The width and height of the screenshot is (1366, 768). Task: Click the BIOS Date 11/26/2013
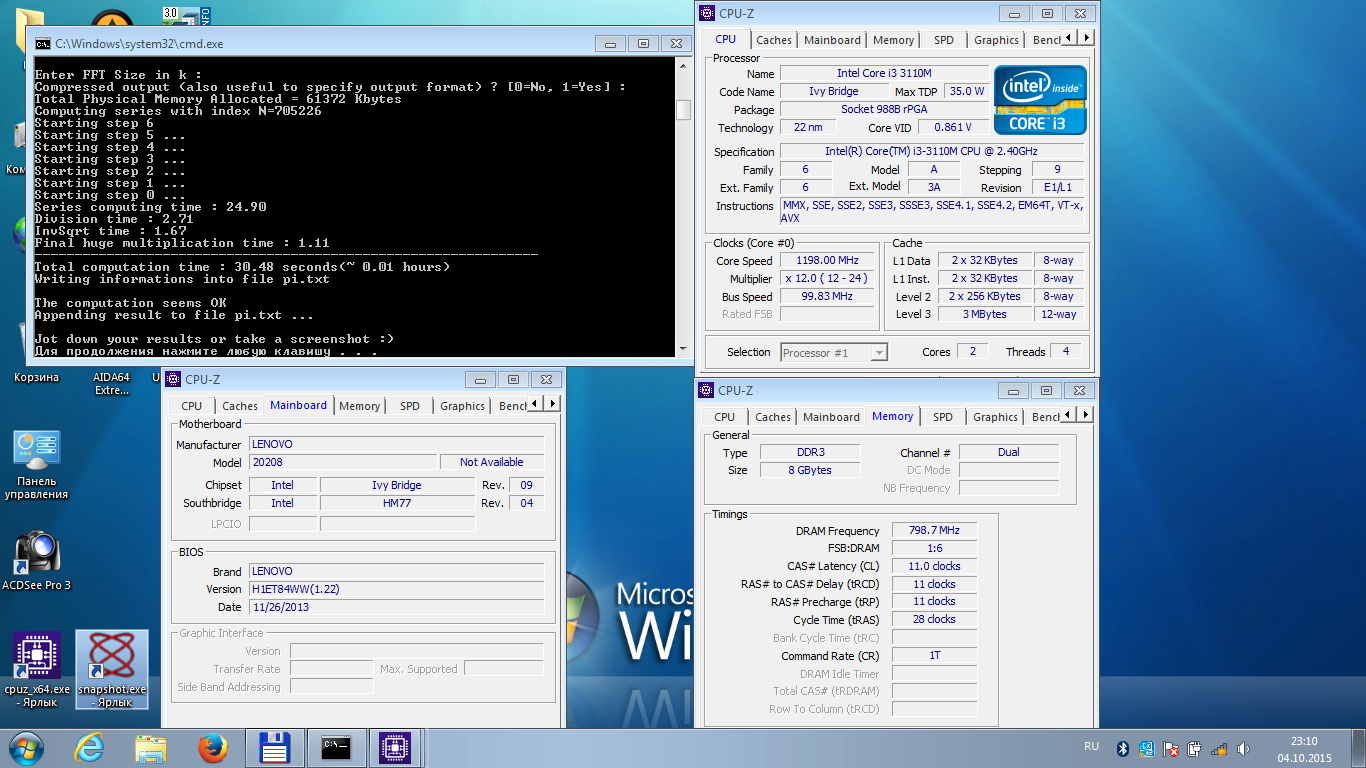click(x=396, y=607)
